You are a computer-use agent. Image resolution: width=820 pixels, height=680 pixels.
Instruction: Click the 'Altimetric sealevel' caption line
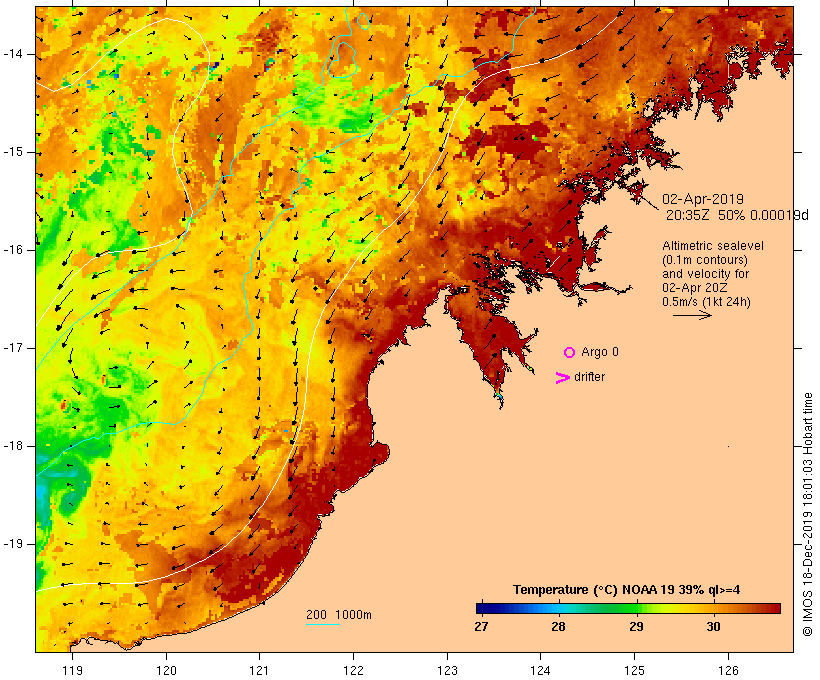[713, 245]
